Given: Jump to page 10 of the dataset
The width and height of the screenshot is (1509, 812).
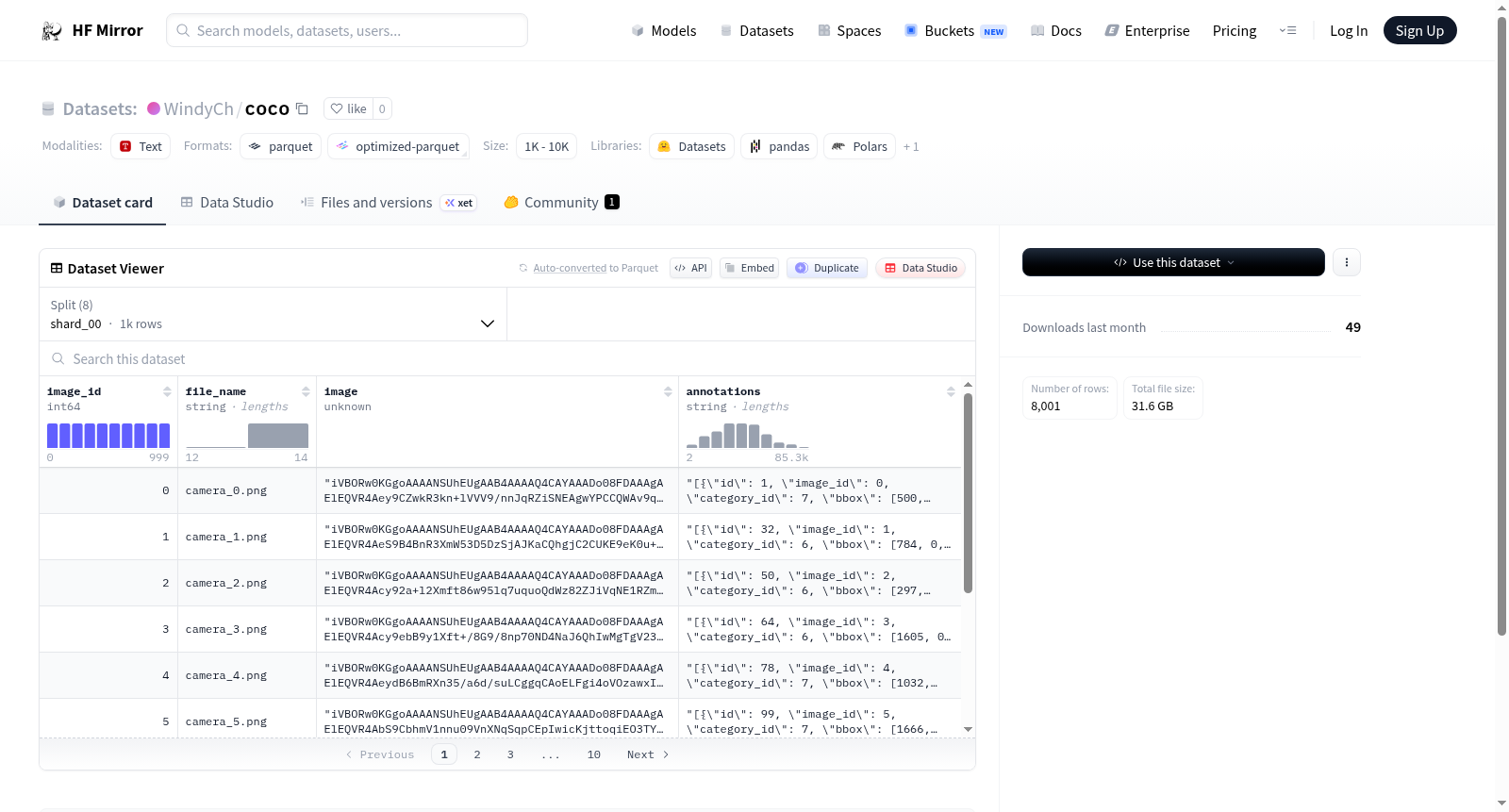Looking at the screenshot, I should coord(594,754).
